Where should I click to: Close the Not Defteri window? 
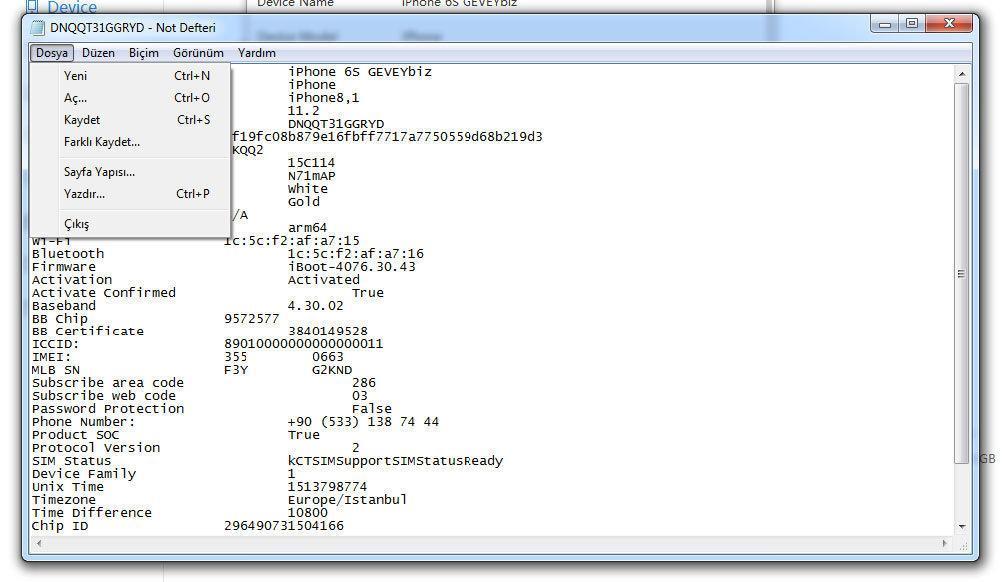(949, 24)
